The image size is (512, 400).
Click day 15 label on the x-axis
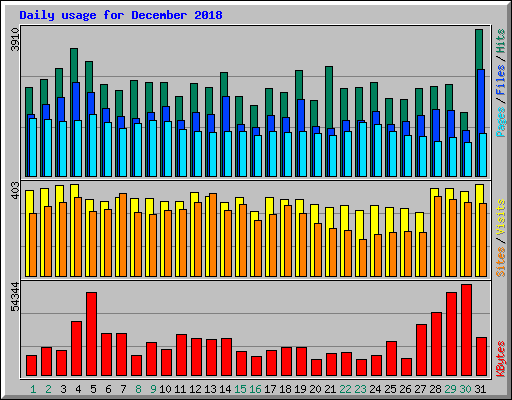(240, 389)
